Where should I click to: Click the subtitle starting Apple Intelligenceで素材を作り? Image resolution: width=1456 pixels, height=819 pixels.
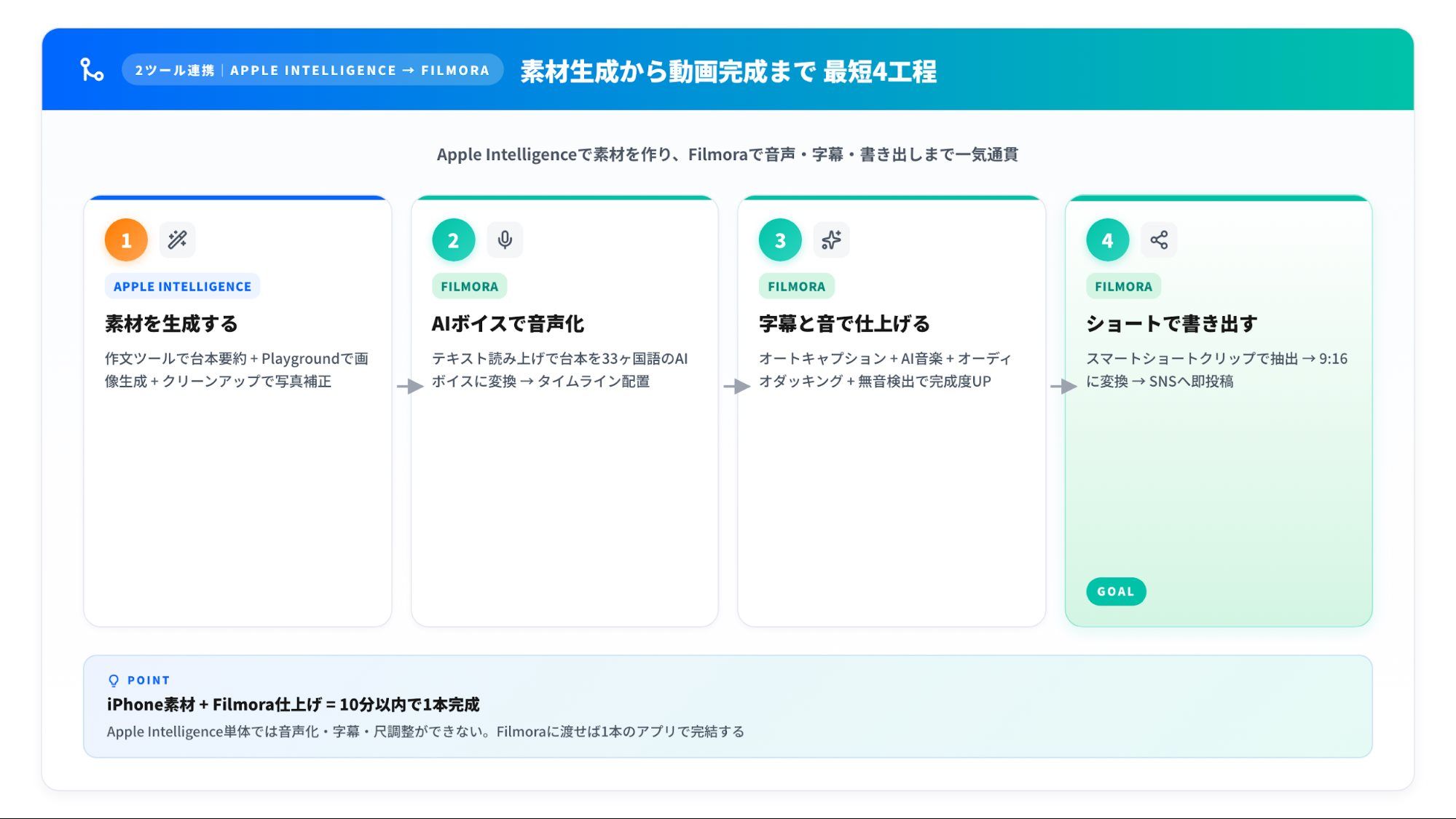point(728,154)
